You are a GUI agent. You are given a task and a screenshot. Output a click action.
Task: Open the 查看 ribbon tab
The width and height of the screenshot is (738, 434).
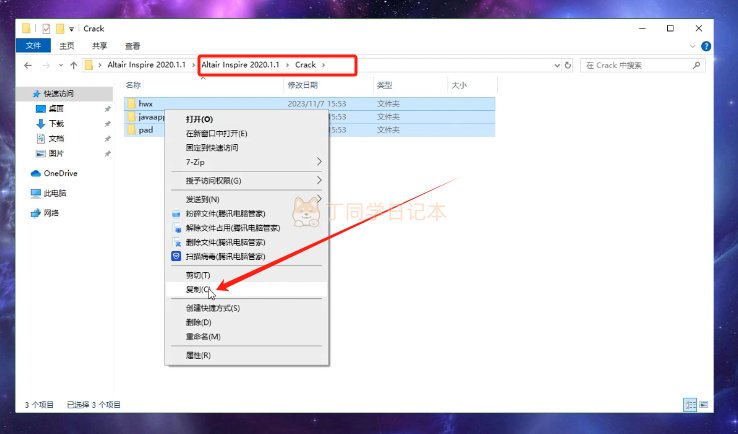click(132, 46)
